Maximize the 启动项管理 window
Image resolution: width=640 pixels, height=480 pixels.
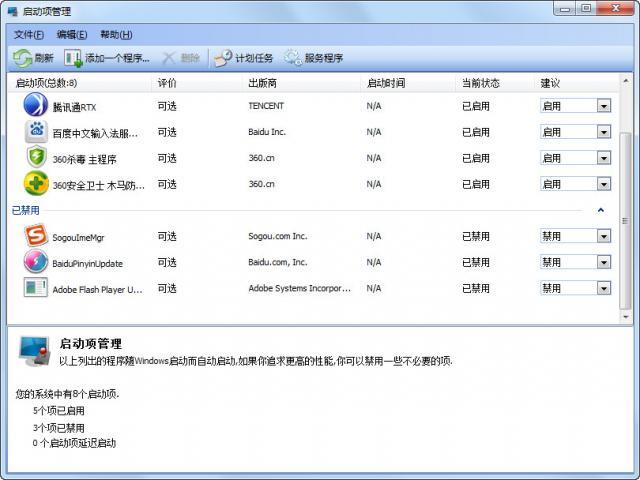coord(586,8)
